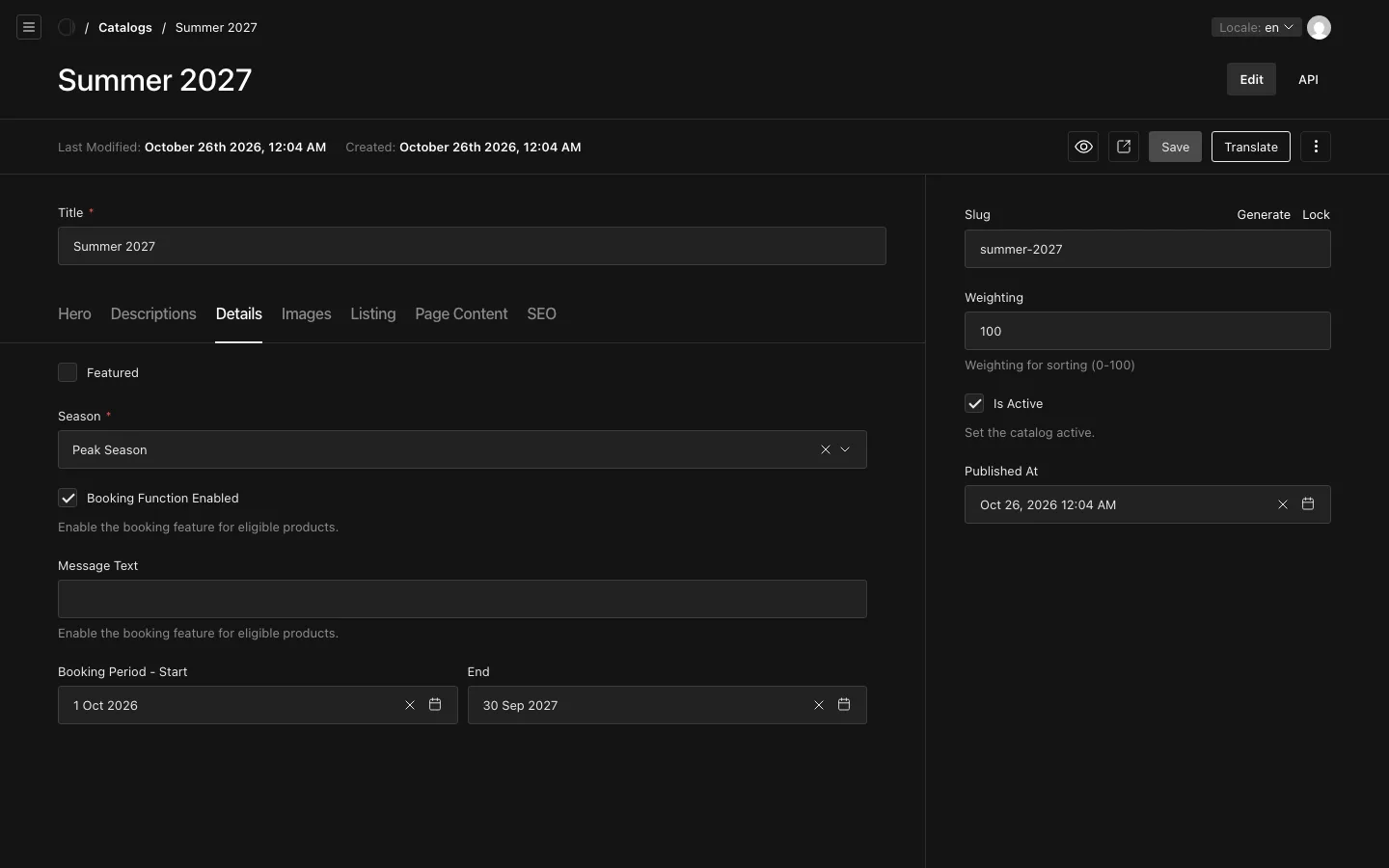Select the Edit view button
The width and height of the screenshot is (1389, 868).
[1251, 79]
